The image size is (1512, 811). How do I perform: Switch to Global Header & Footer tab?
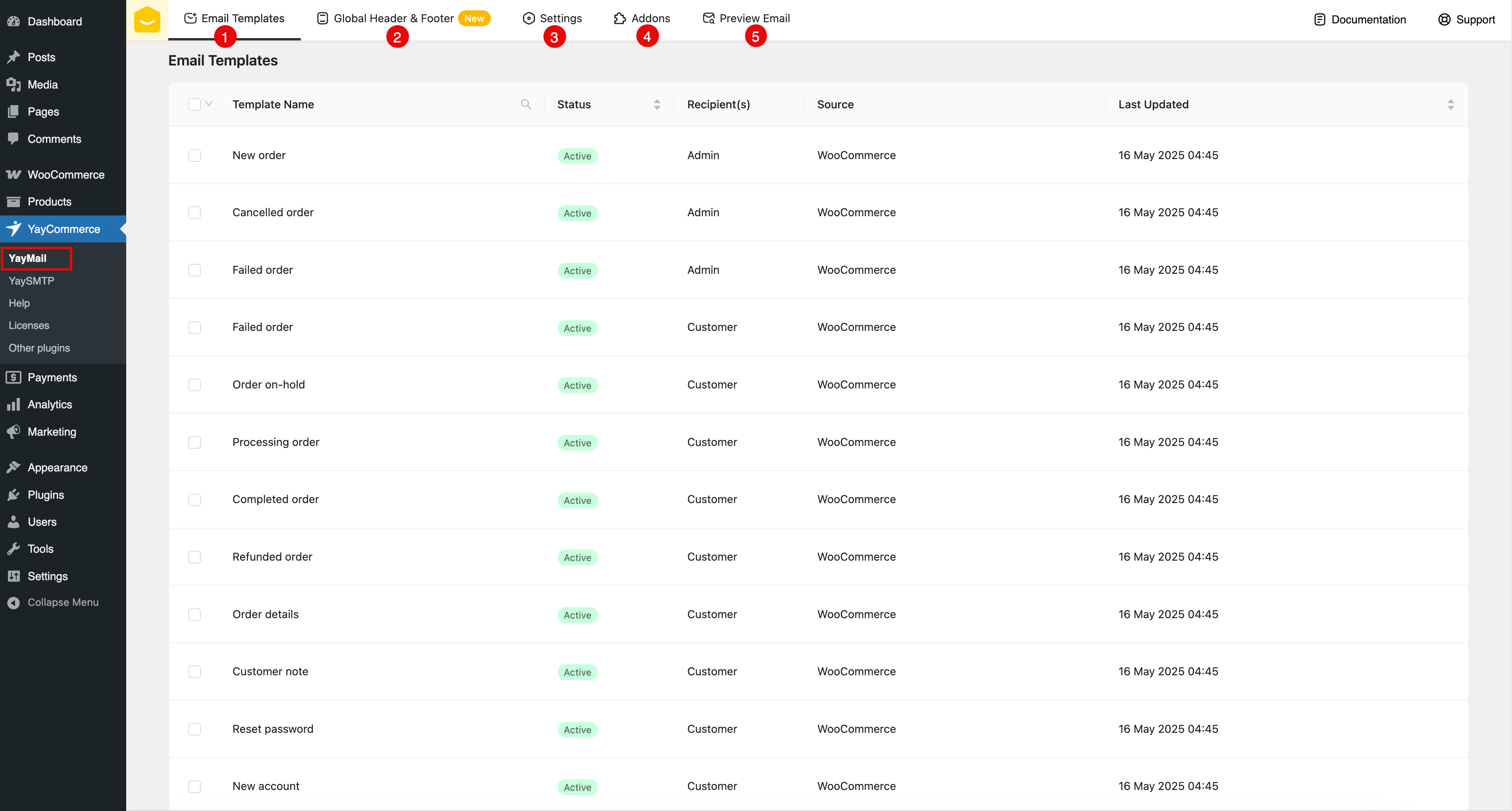[x=393, y=18]
